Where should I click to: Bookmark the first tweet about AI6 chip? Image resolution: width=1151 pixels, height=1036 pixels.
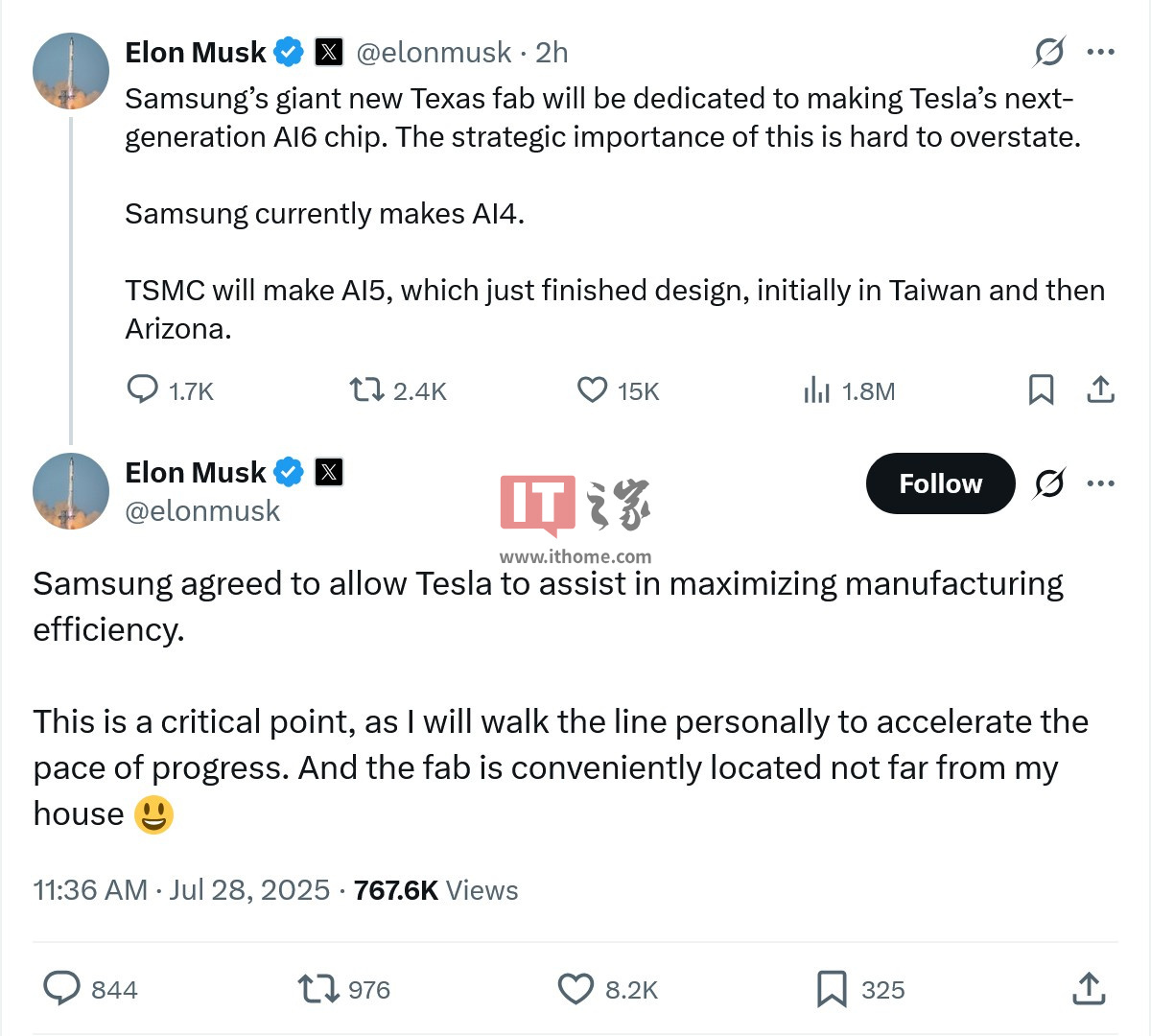[1041, 389]
